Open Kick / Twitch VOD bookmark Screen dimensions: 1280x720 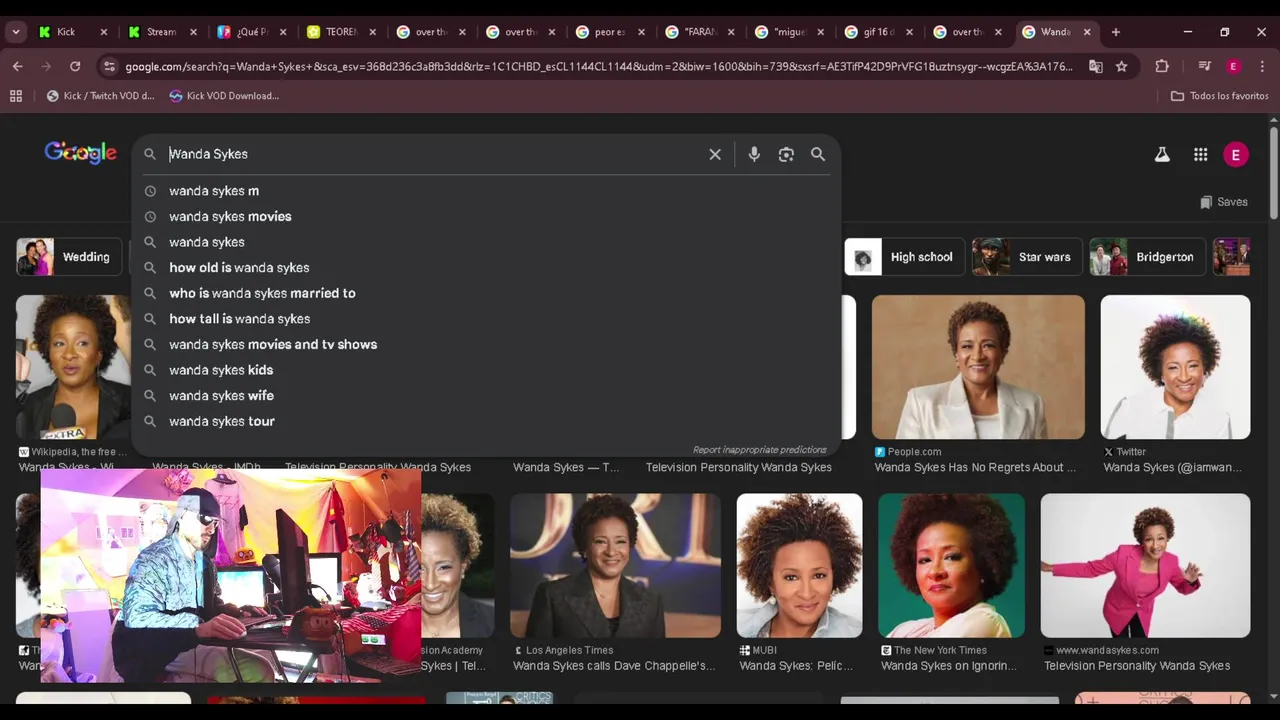click(100, 96)
